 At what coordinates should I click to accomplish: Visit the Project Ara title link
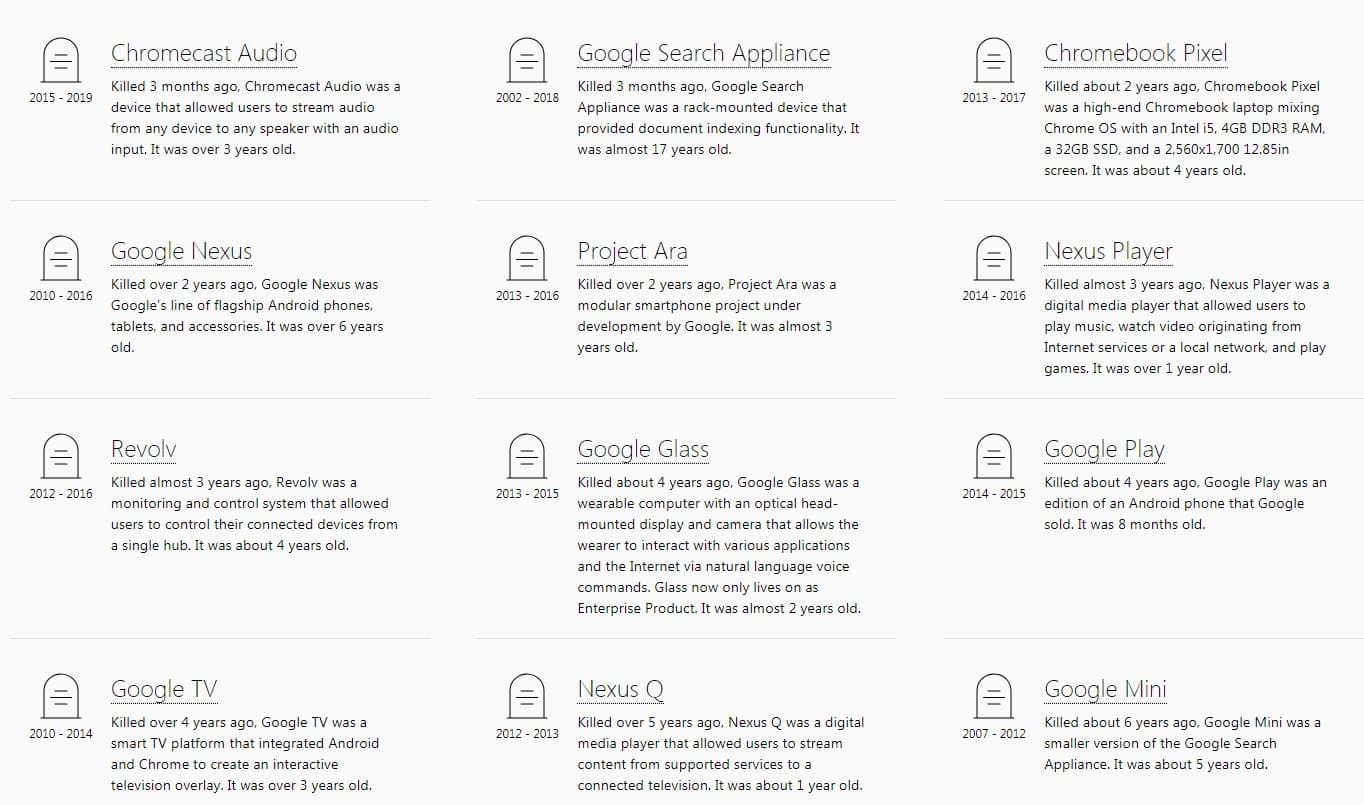(633, 251)
